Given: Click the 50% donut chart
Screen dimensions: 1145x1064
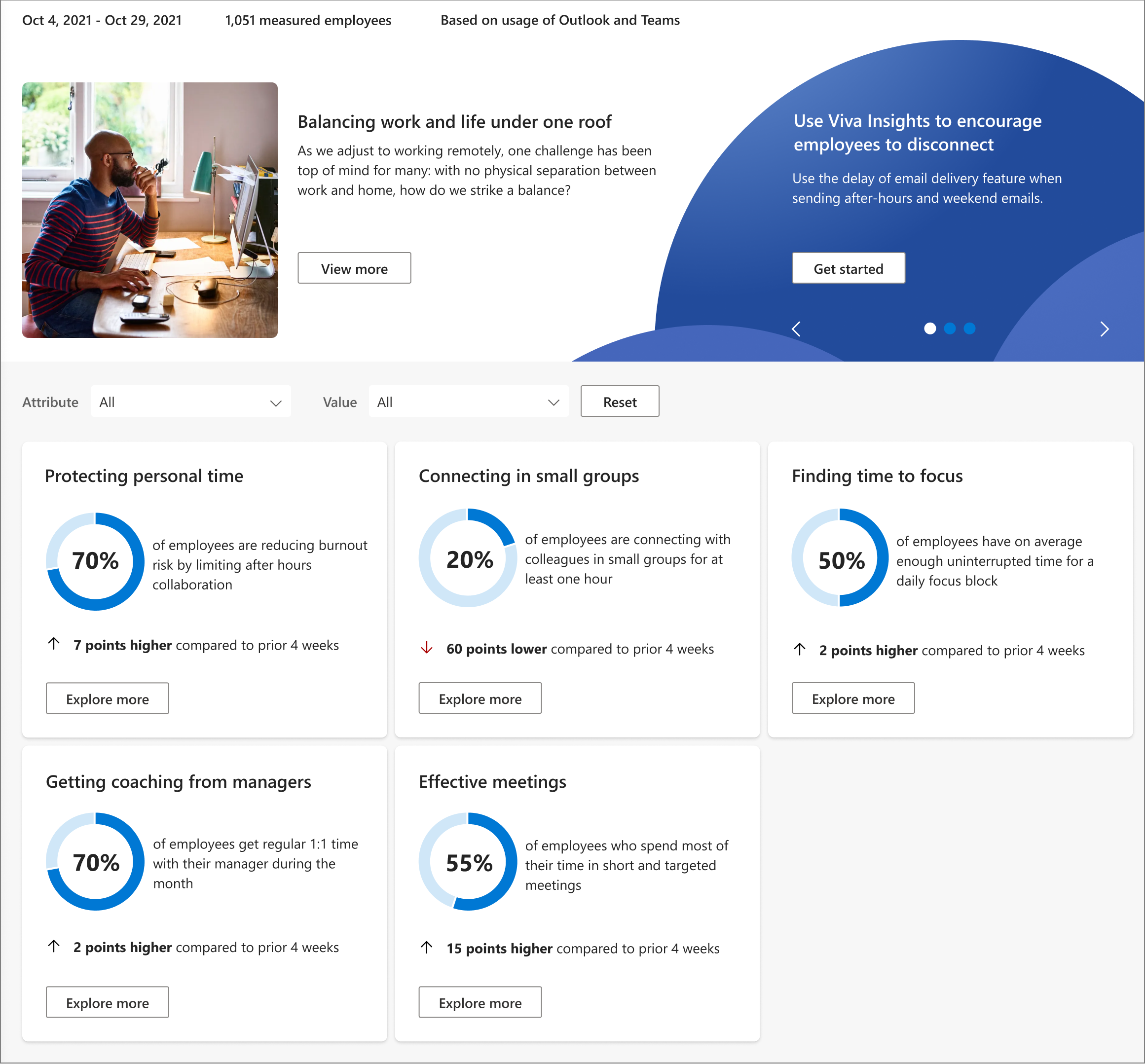Looking at the screenshot, I should click(x=841, y=558).
